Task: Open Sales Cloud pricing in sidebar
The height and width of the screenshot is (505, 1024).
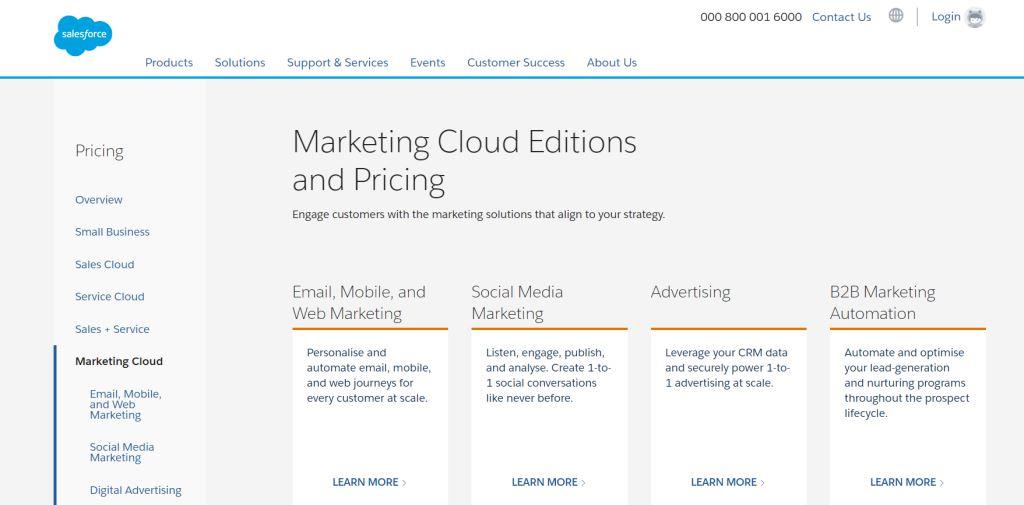Action: pos(104,265)
